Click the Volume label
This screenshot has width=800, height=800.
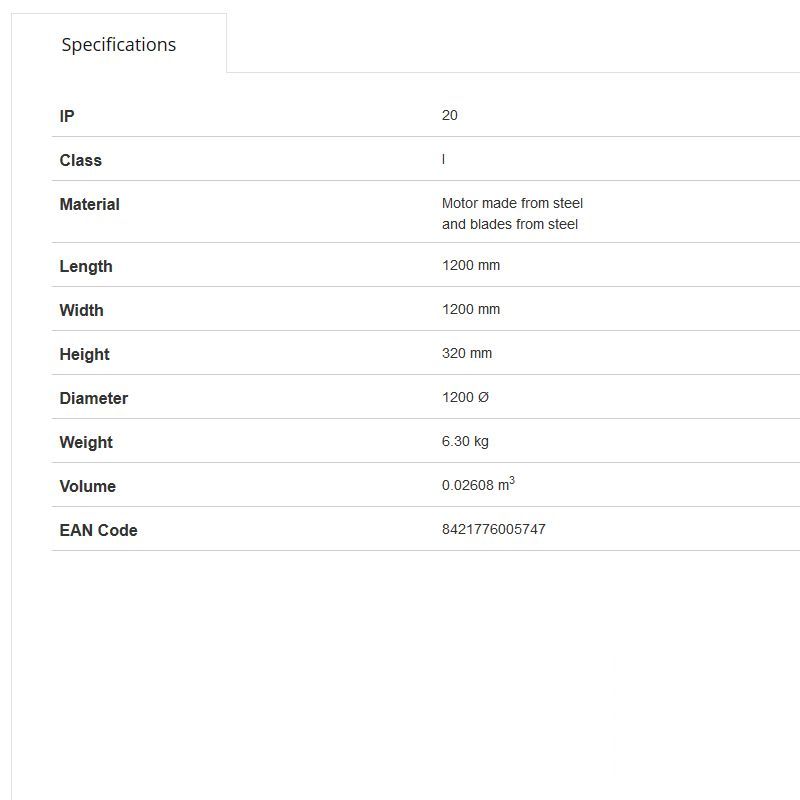point(87,486)
